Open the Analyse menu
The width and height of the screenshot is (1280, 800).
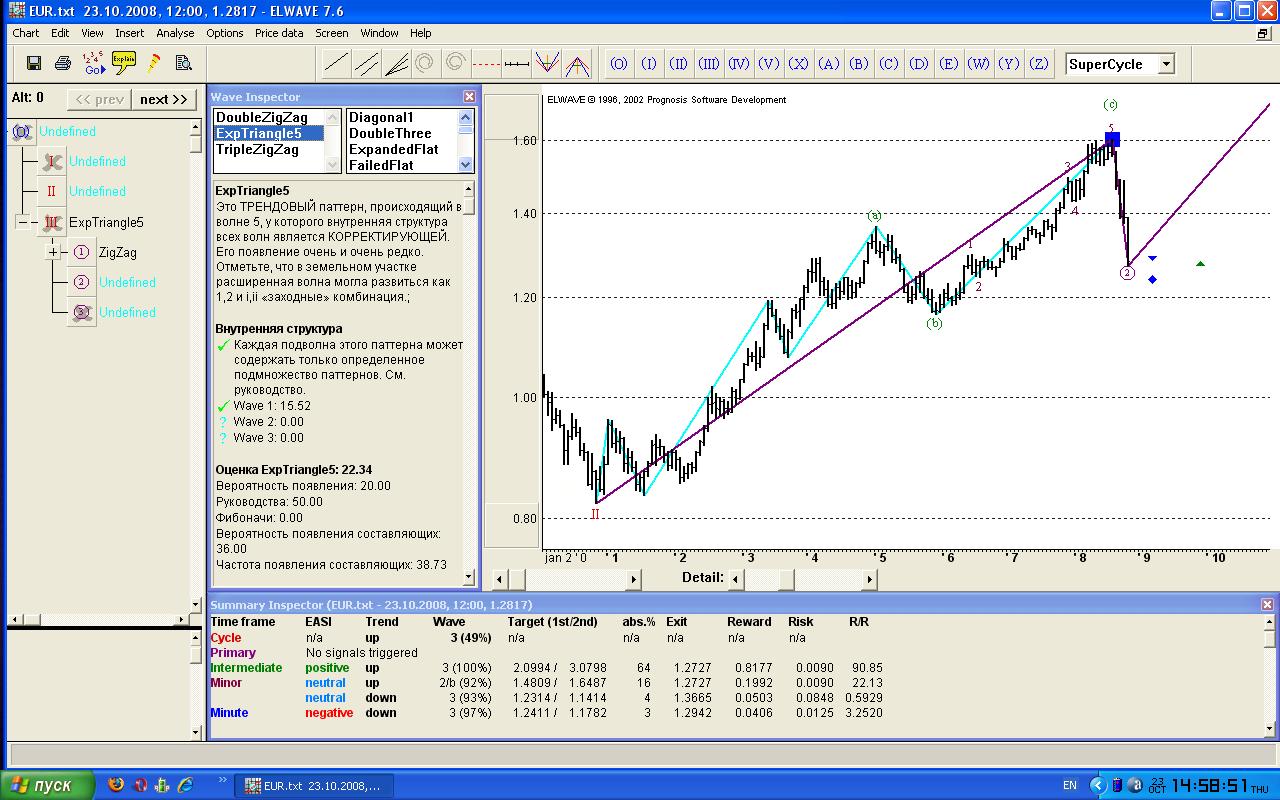click(175, 33)
